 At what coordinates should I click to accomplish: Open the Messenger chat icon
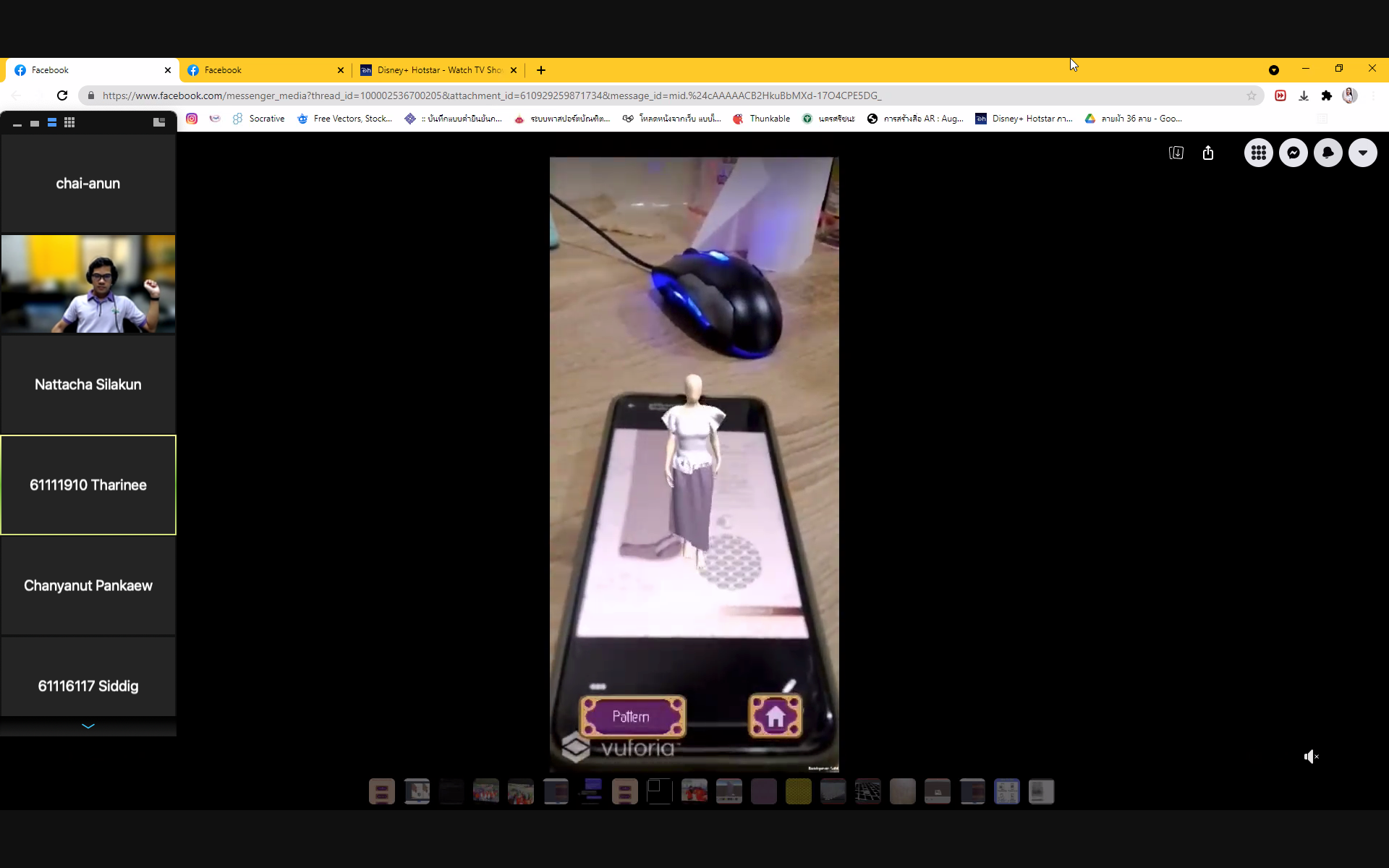[1293, 153]
